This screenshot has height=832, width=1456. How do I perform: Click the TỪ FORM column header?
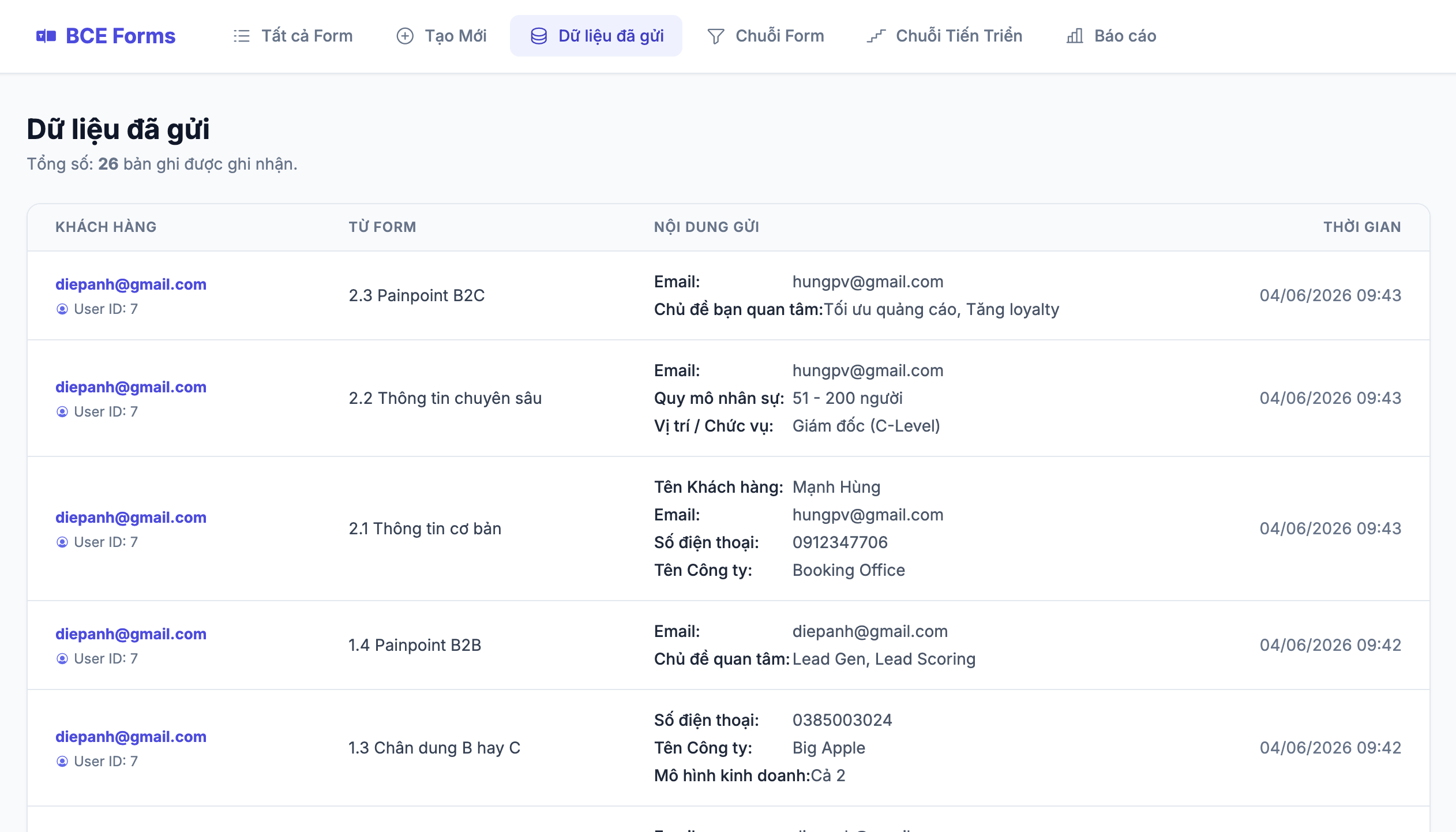[382, 227]
